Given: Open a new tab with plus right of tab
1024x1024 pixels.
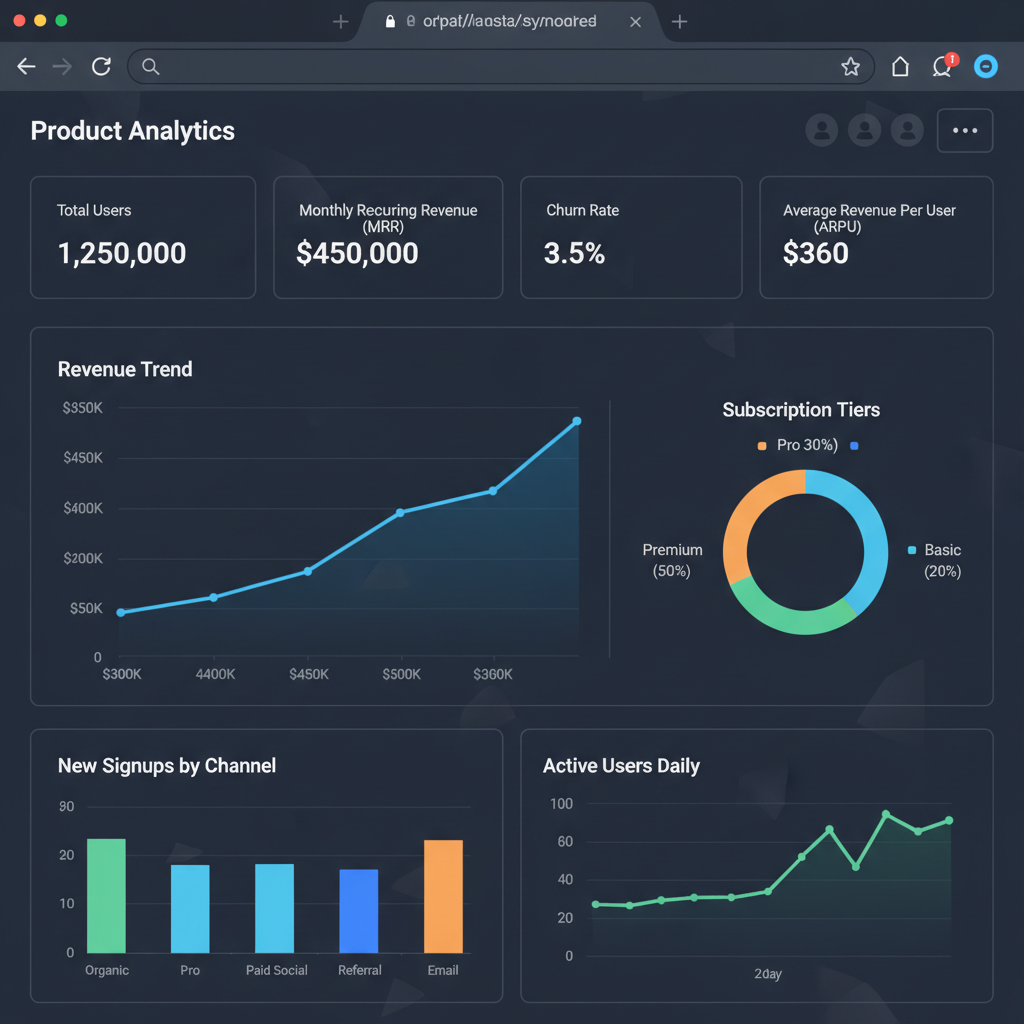Looking at the screenshot, I should point(679,22).
